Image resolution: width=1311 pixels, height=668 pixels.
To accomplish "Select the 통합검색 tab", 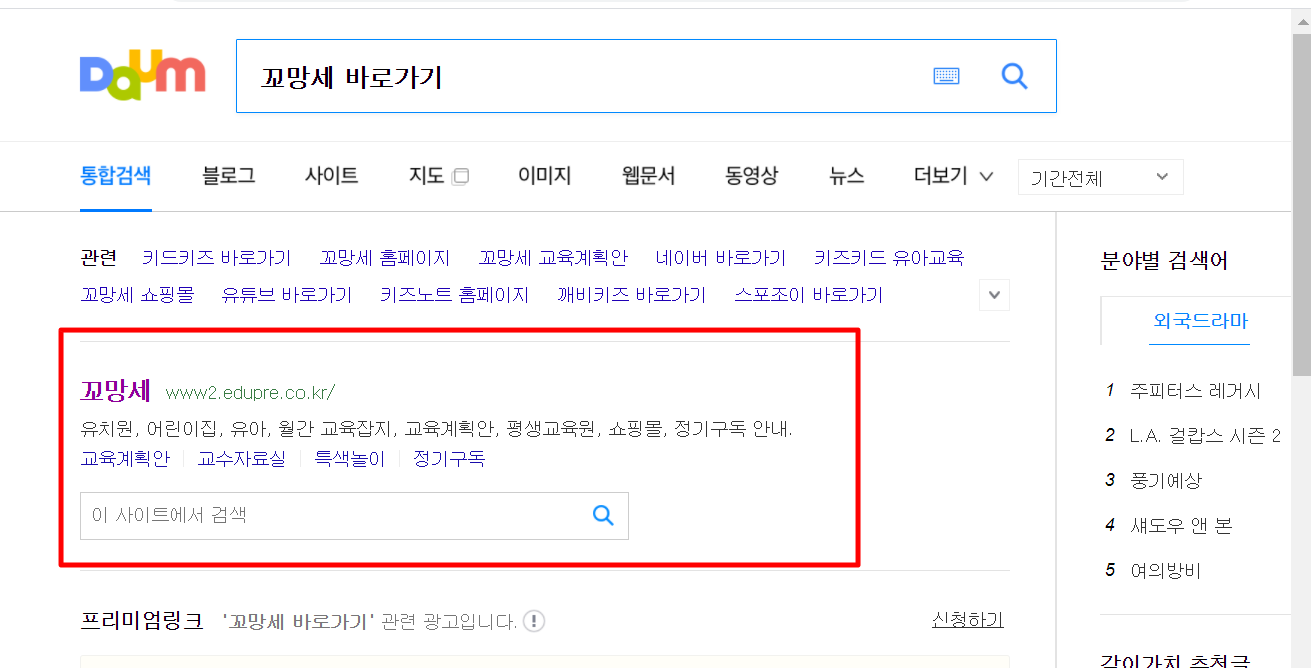I will pos(116,176).
